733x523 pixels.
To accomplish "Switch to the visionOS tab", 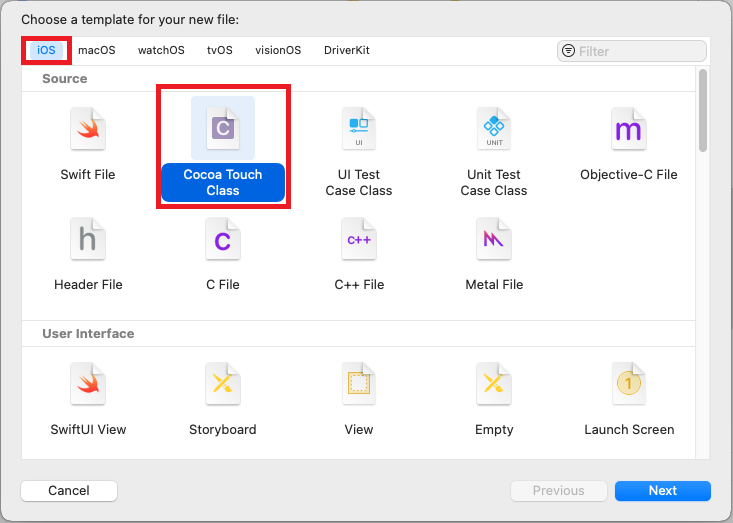I will click(x=278, y=50).
